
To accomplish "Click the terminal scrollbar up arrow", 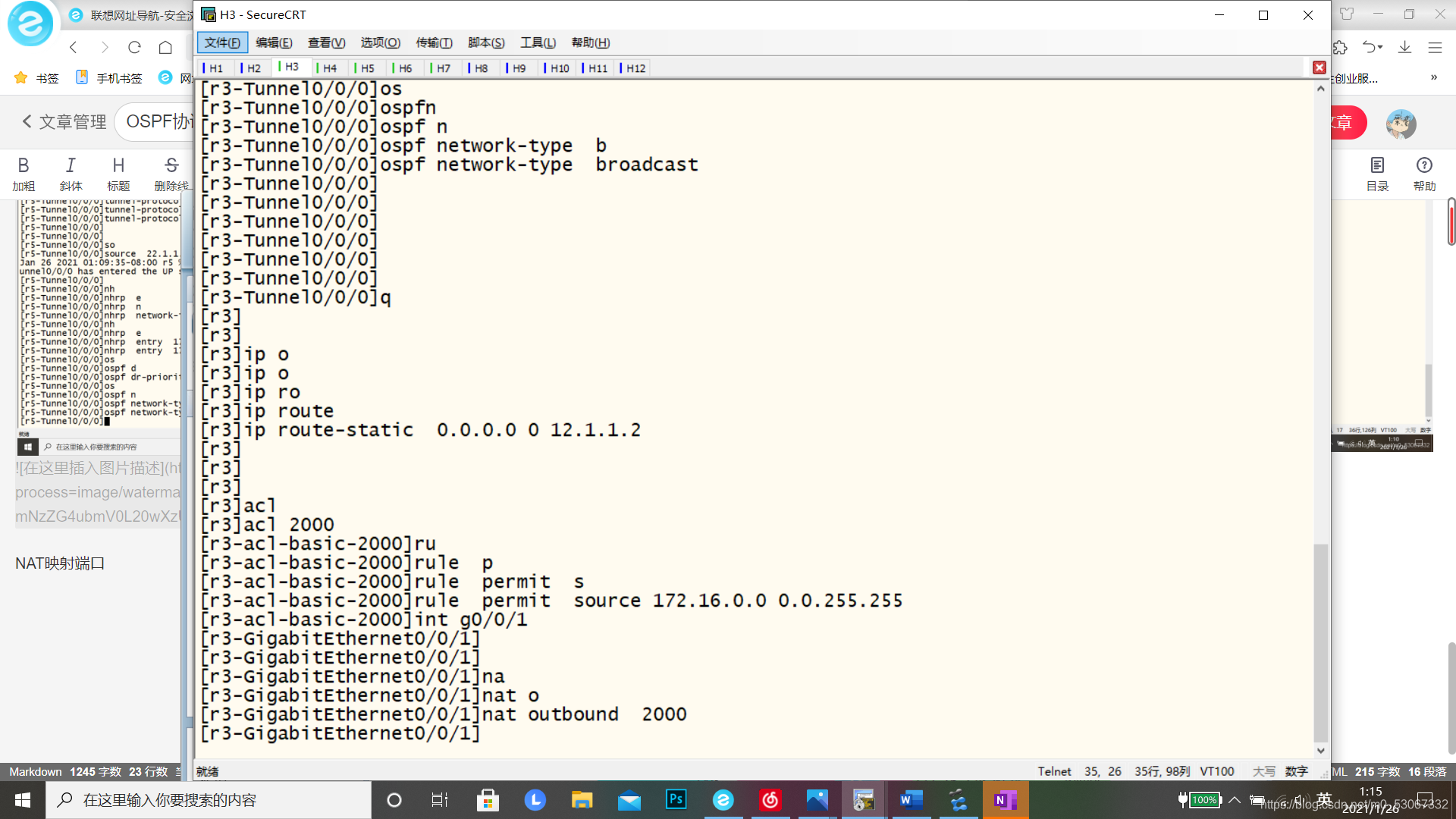I will (x=1320, y=89).
